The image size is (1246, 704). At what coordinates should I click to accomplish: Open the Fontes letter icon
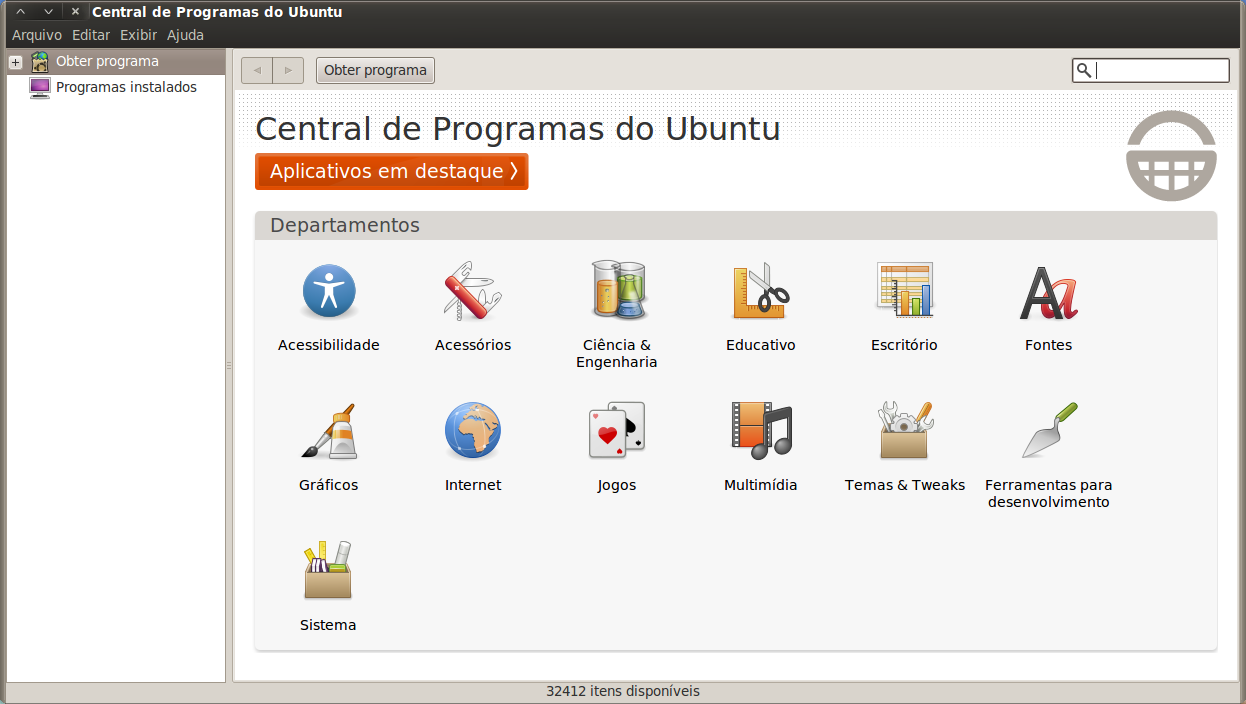pyautogui.click(x=1049, y=292)
